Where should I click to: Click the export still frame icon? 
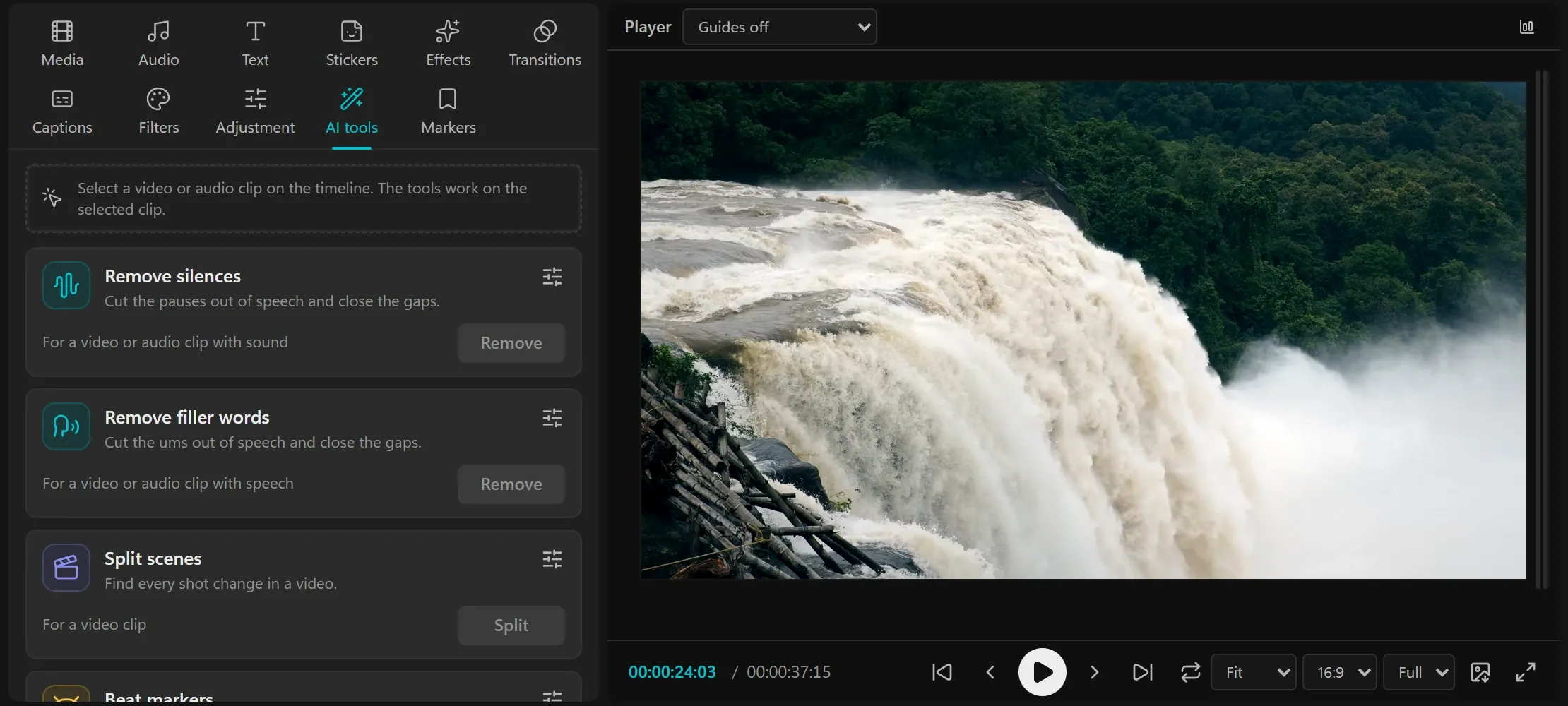(x=1480, y=672)
